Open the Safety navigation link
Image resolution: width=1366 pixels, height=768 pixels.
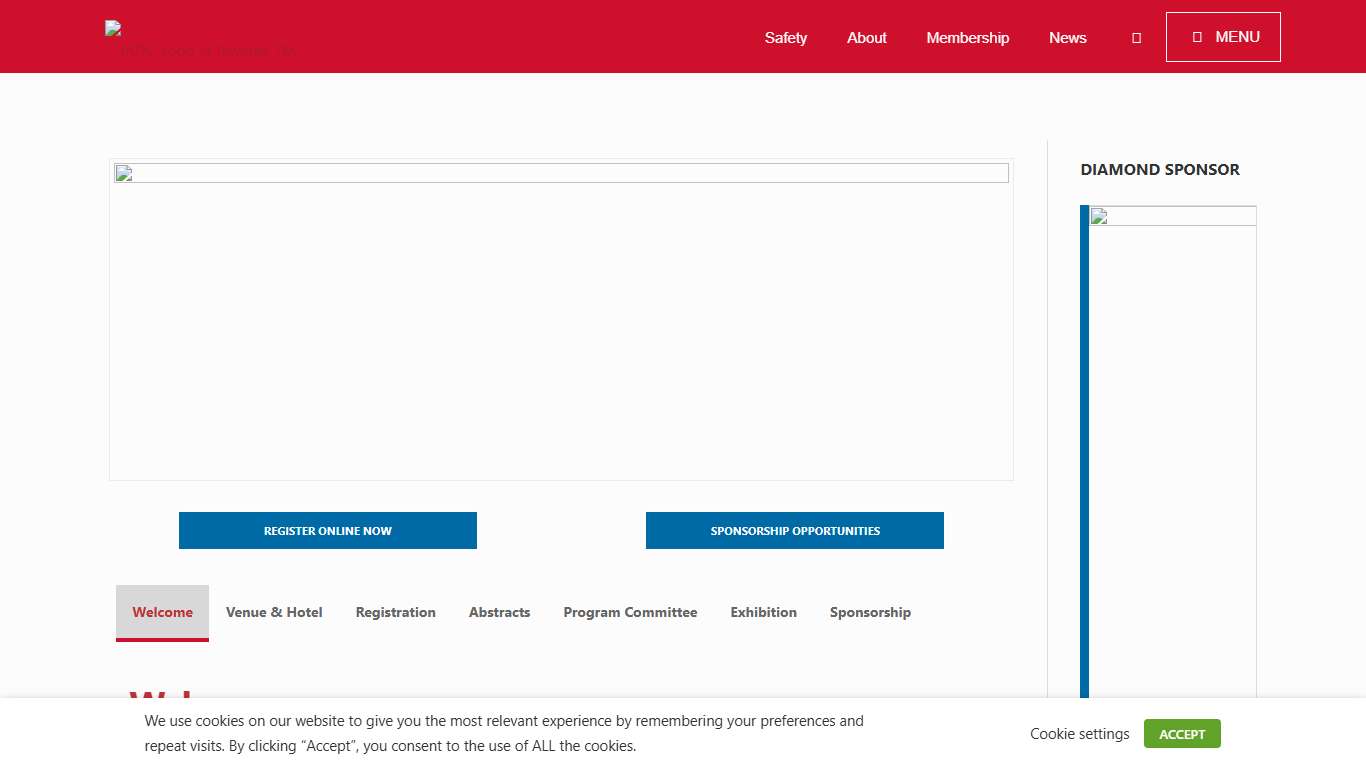pyautogui.click(x=785, y=38)
